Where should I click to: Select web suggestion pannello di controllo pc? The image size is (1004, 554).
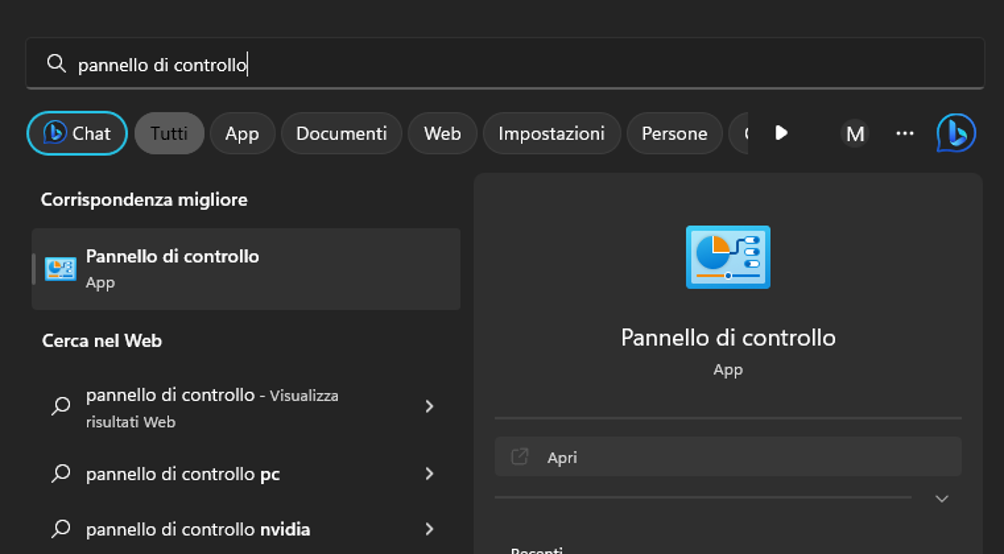246,474
